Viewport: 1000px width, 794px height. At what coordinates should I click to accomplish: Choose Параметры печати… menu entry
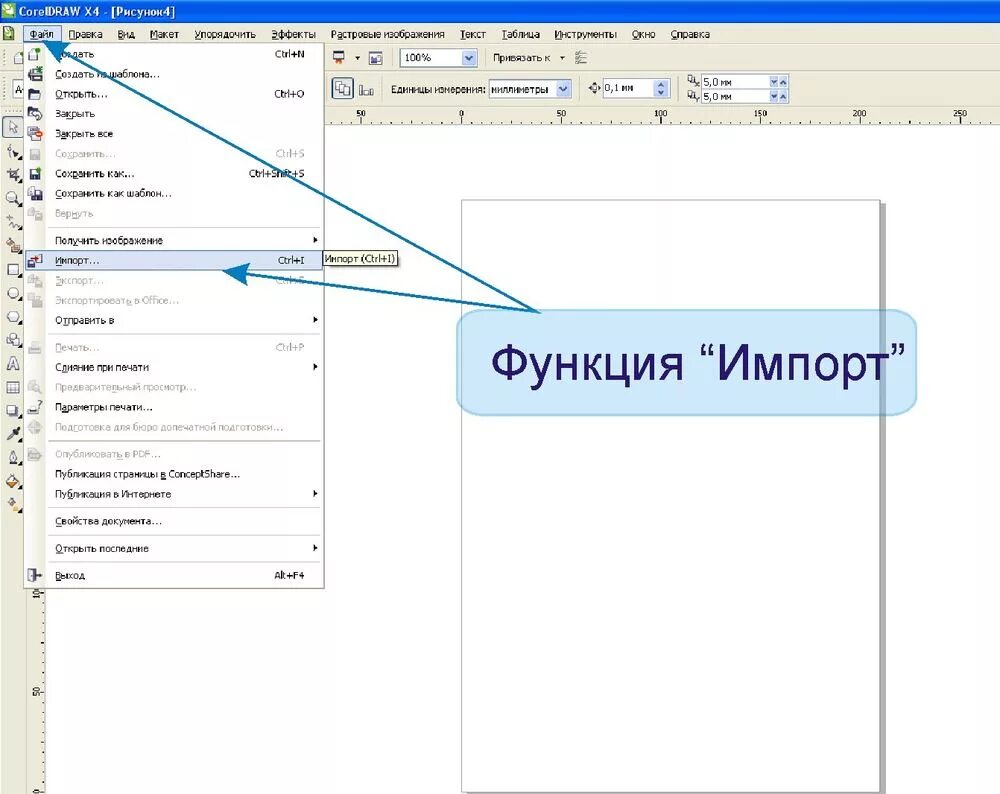pos(173,407)
